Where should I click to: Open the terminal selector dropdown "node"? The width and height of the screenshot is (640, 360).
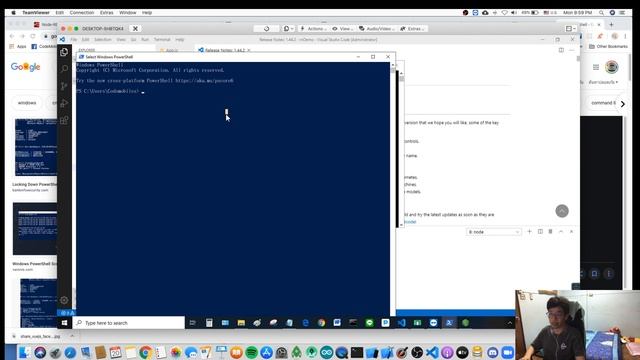[493, 232]
